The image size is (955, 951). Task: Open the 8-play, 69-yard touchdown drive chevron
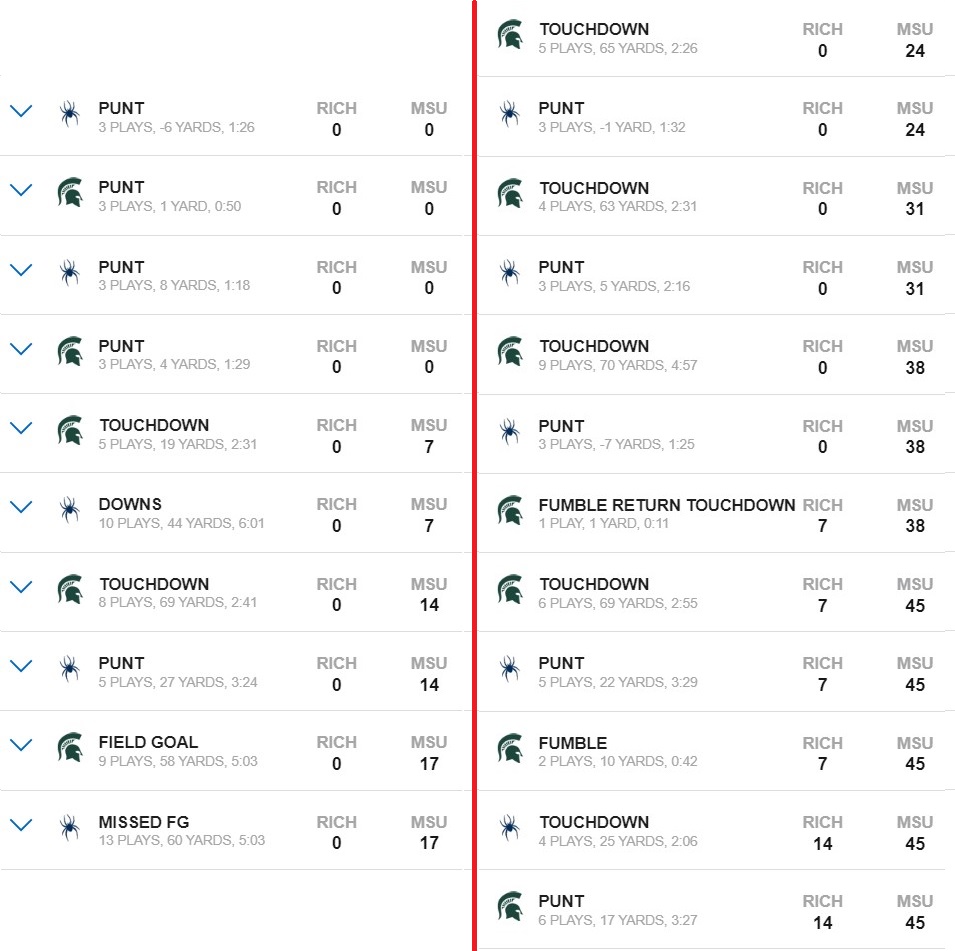21,587
